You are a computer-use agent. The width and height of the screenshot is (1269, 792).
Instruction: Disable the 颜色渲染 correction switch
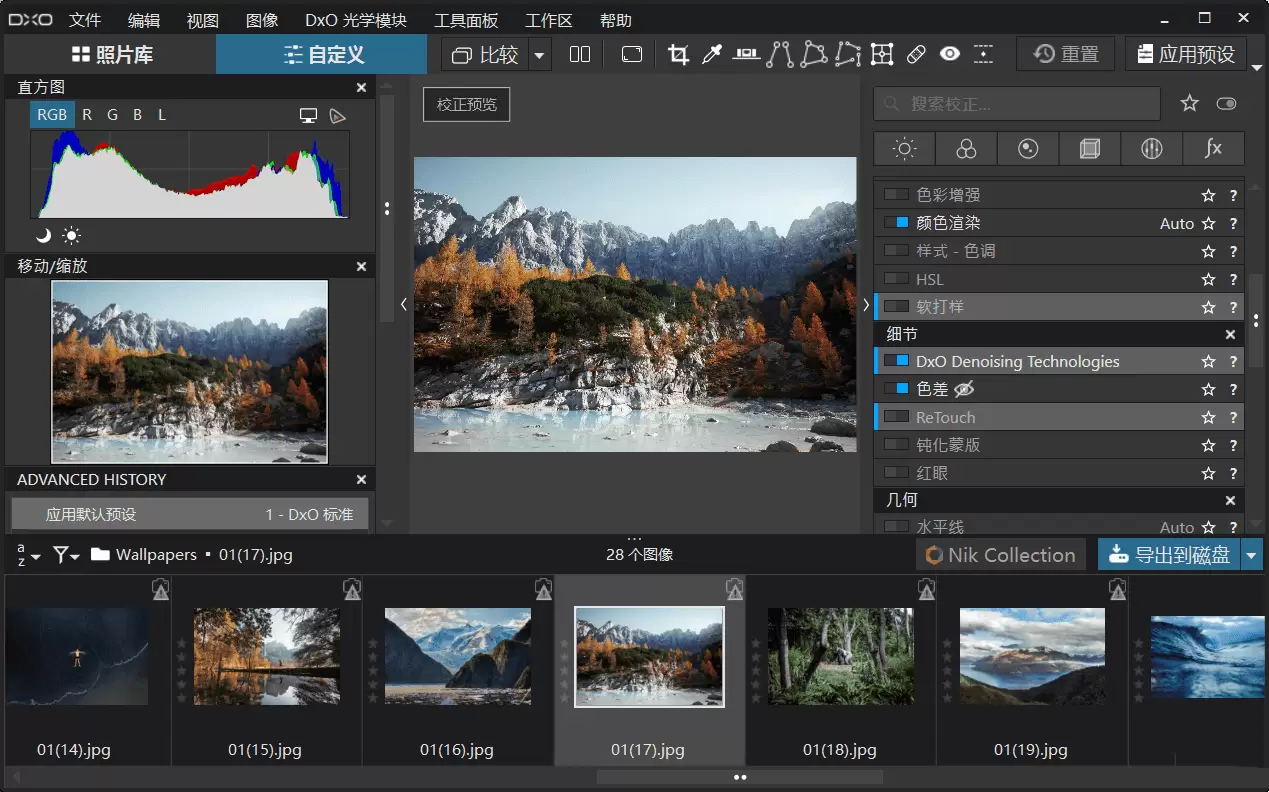(897, 223)
